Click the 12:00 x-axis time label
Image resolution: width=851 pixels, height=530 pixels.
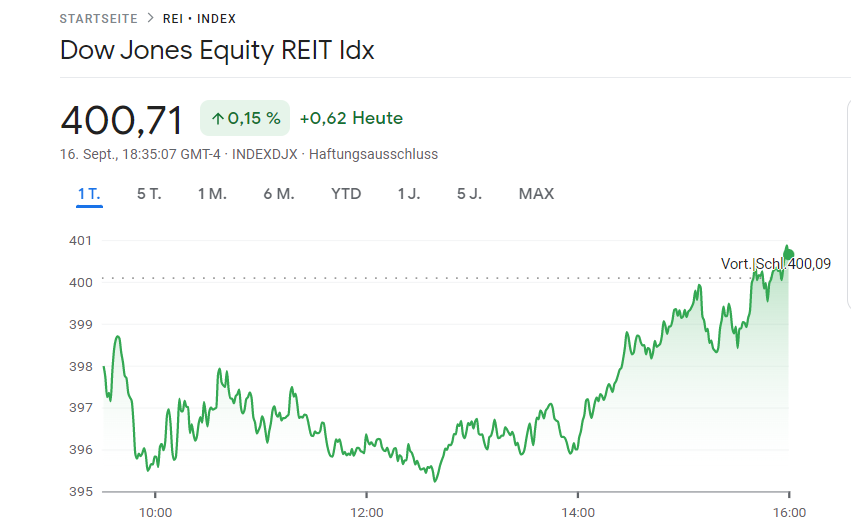coord(367,513)
